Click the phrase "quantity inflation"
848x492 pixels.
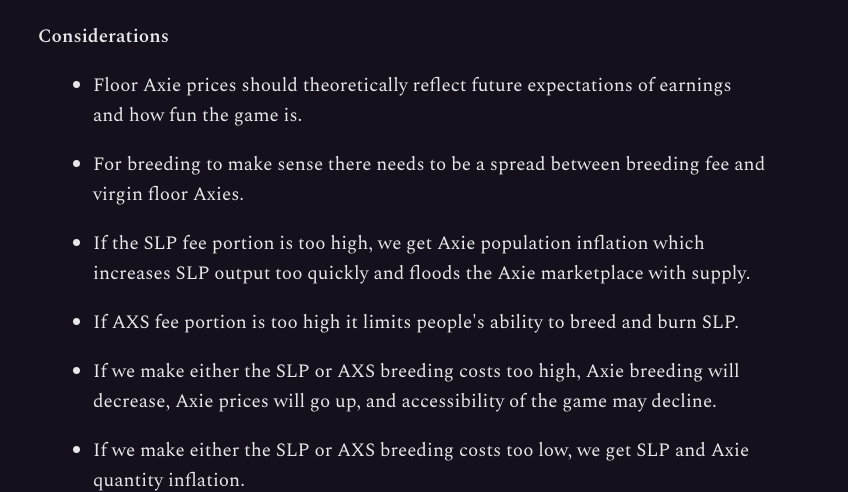168,480
